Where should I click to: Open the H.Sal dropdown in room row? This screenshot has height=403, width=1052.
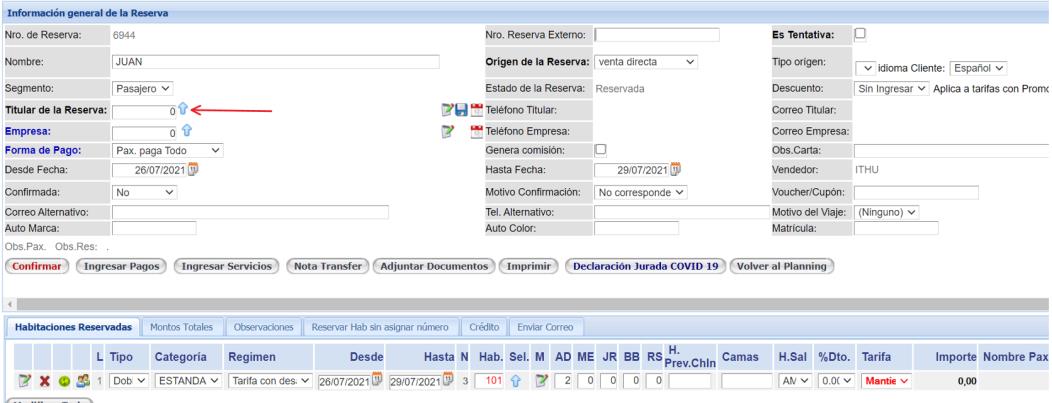coord(794,381)
